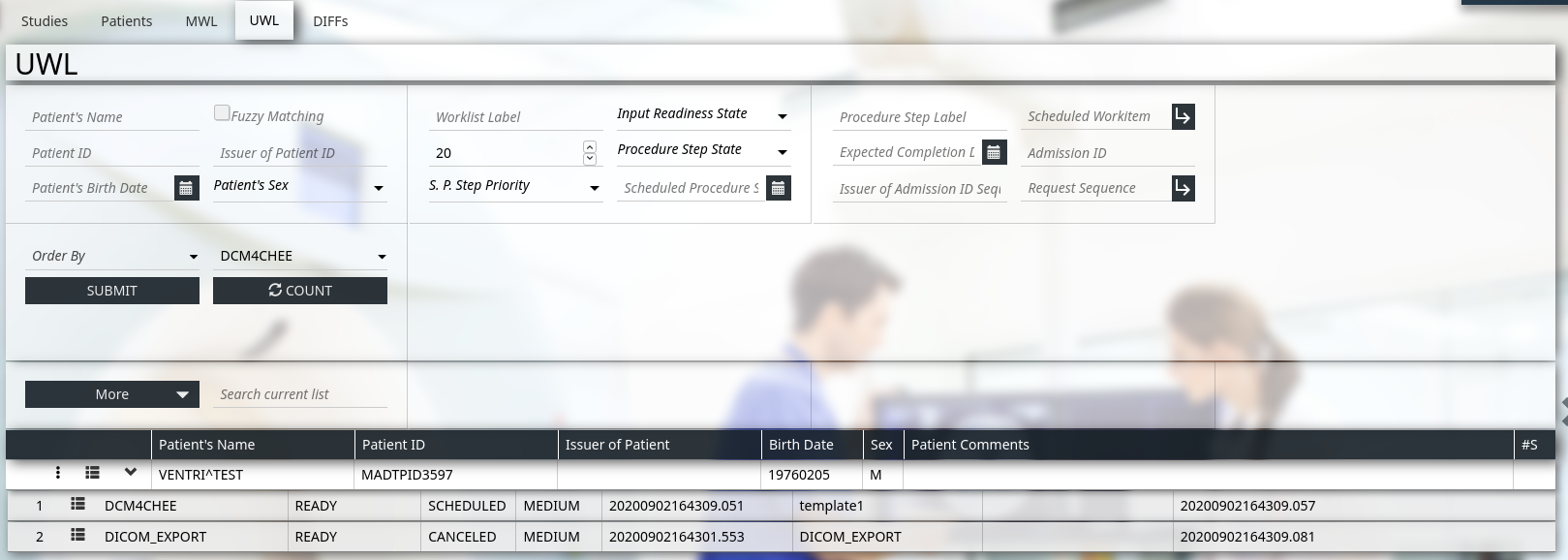This screenshot has height=560, width=1568.
Task: Click #S column header
Action: (x=1534, y=445)
